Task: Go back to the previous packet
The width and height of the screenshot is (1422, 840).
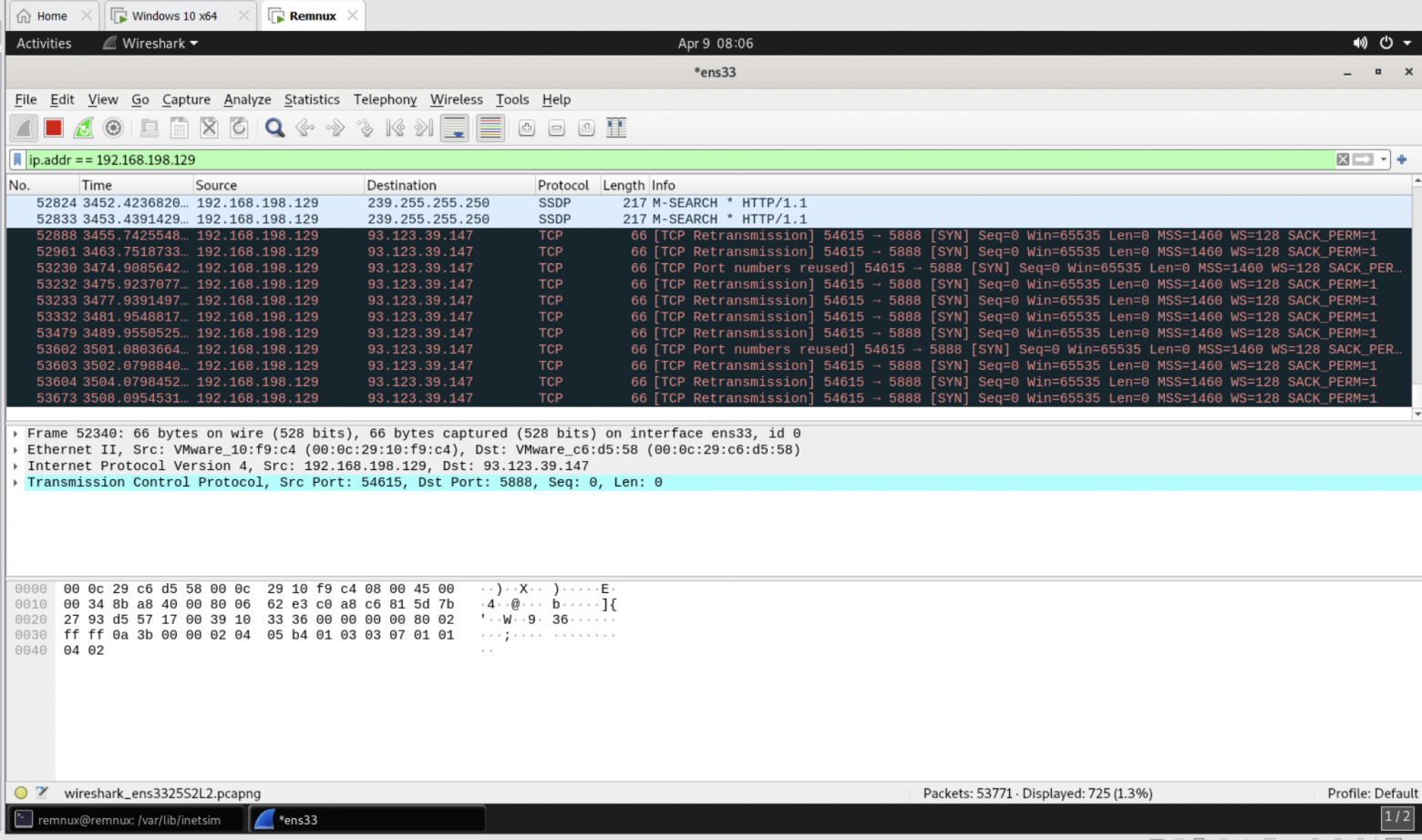Action: (x=305, y=128)
